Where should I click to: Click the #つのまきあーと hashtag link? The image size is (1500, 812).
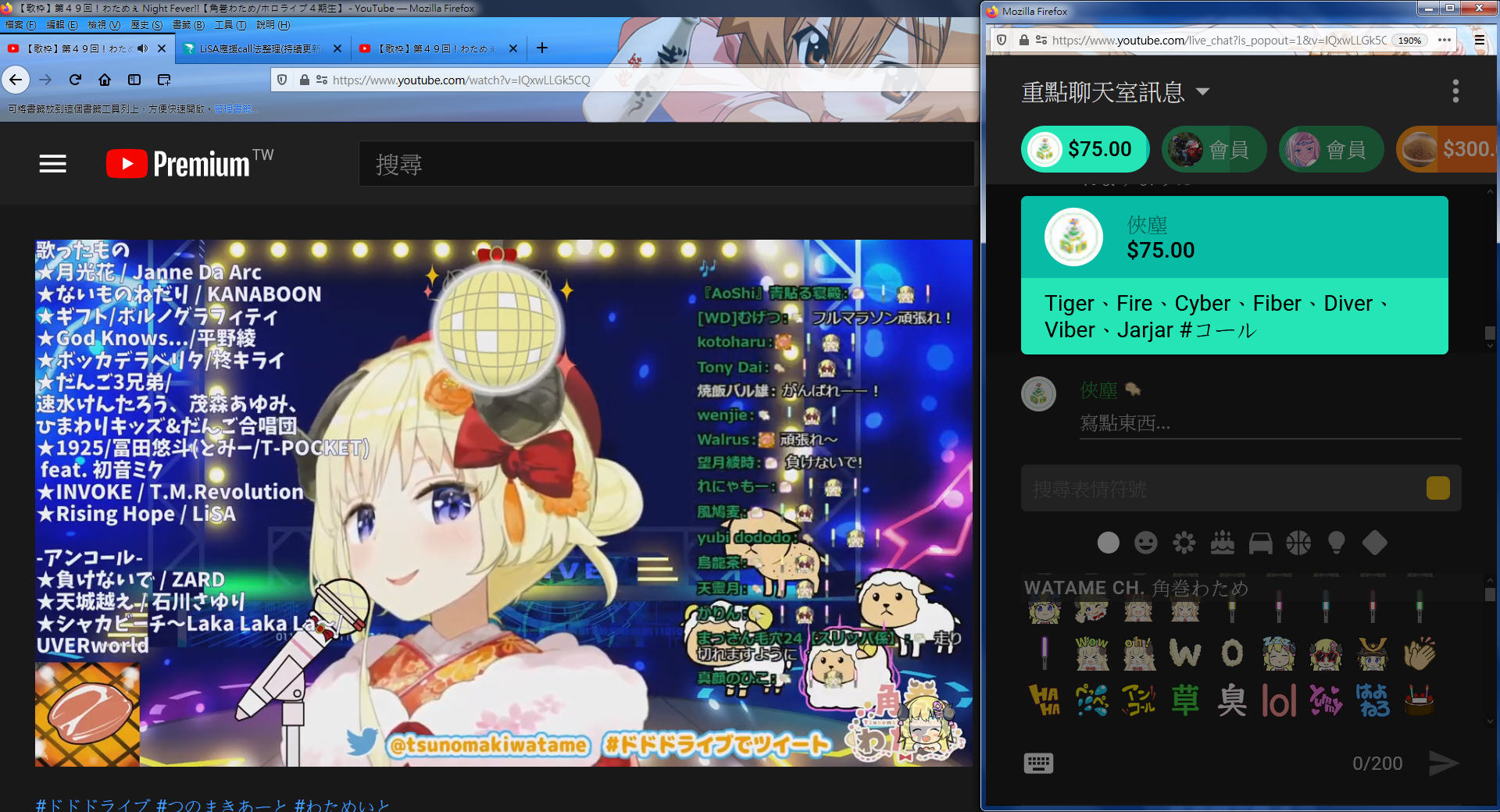coord(222,805)
